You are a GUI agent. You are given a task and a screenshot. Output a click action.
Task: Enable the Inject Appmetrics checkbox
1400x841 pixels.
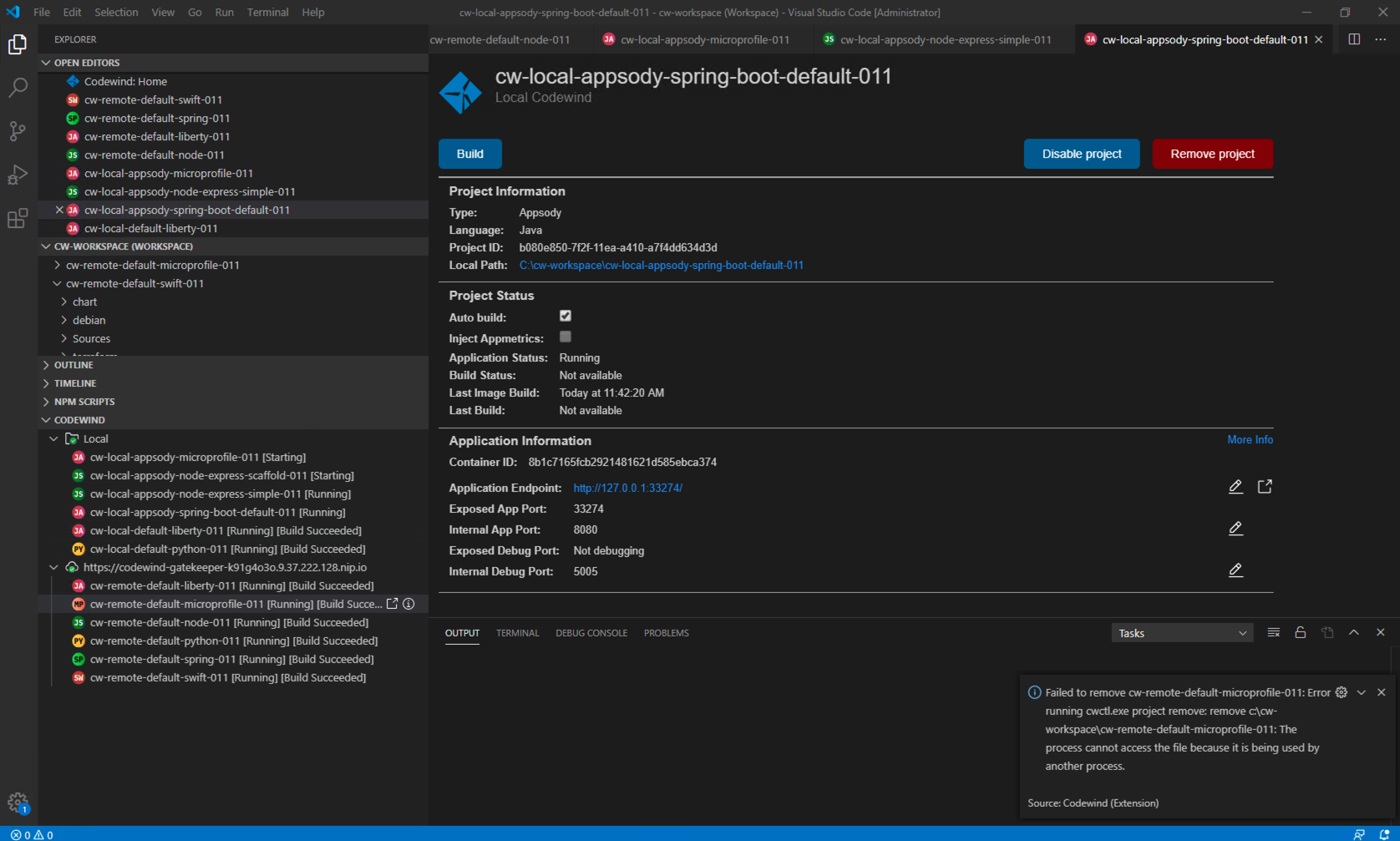pos(566,337)
